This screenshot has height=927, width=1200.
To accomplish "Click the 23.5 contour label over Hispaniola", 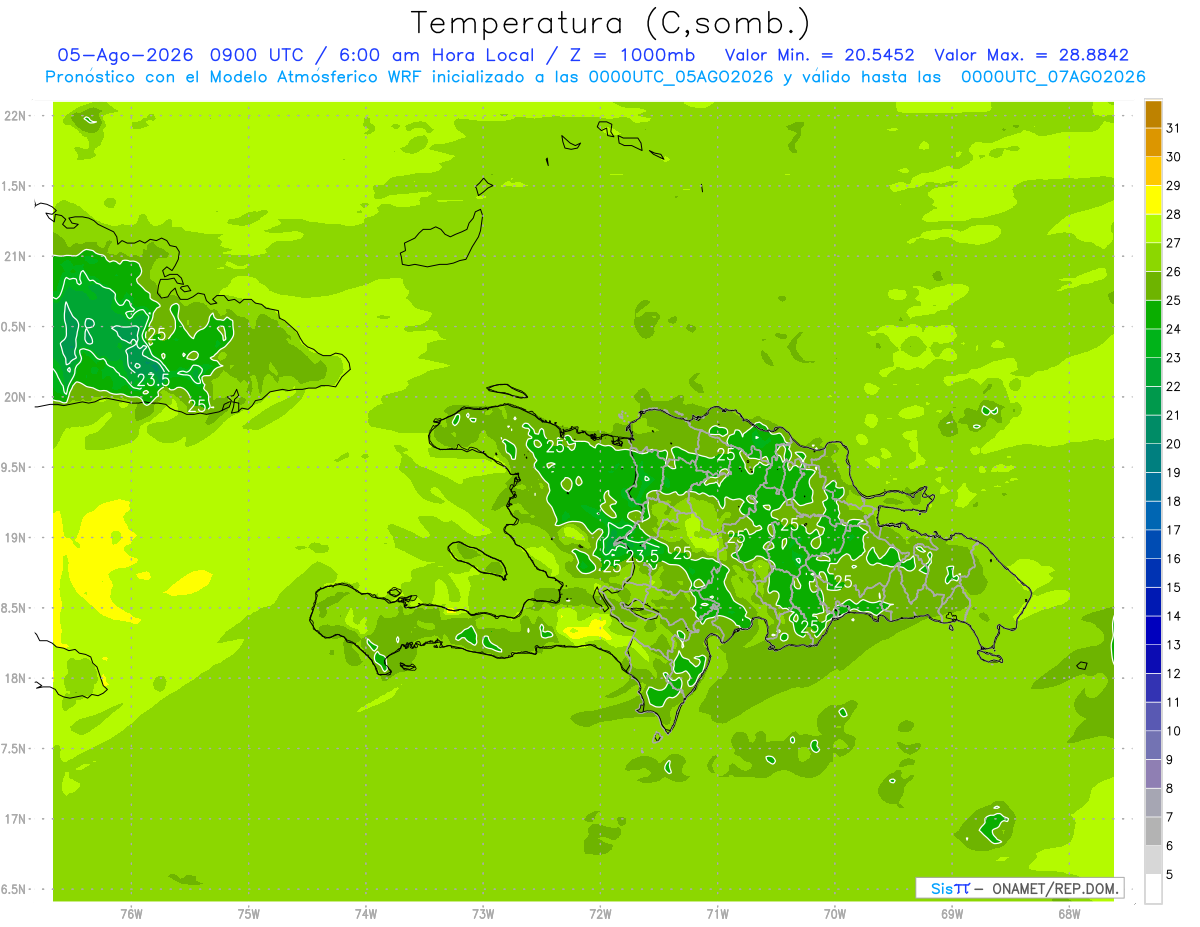I will 642,556.
